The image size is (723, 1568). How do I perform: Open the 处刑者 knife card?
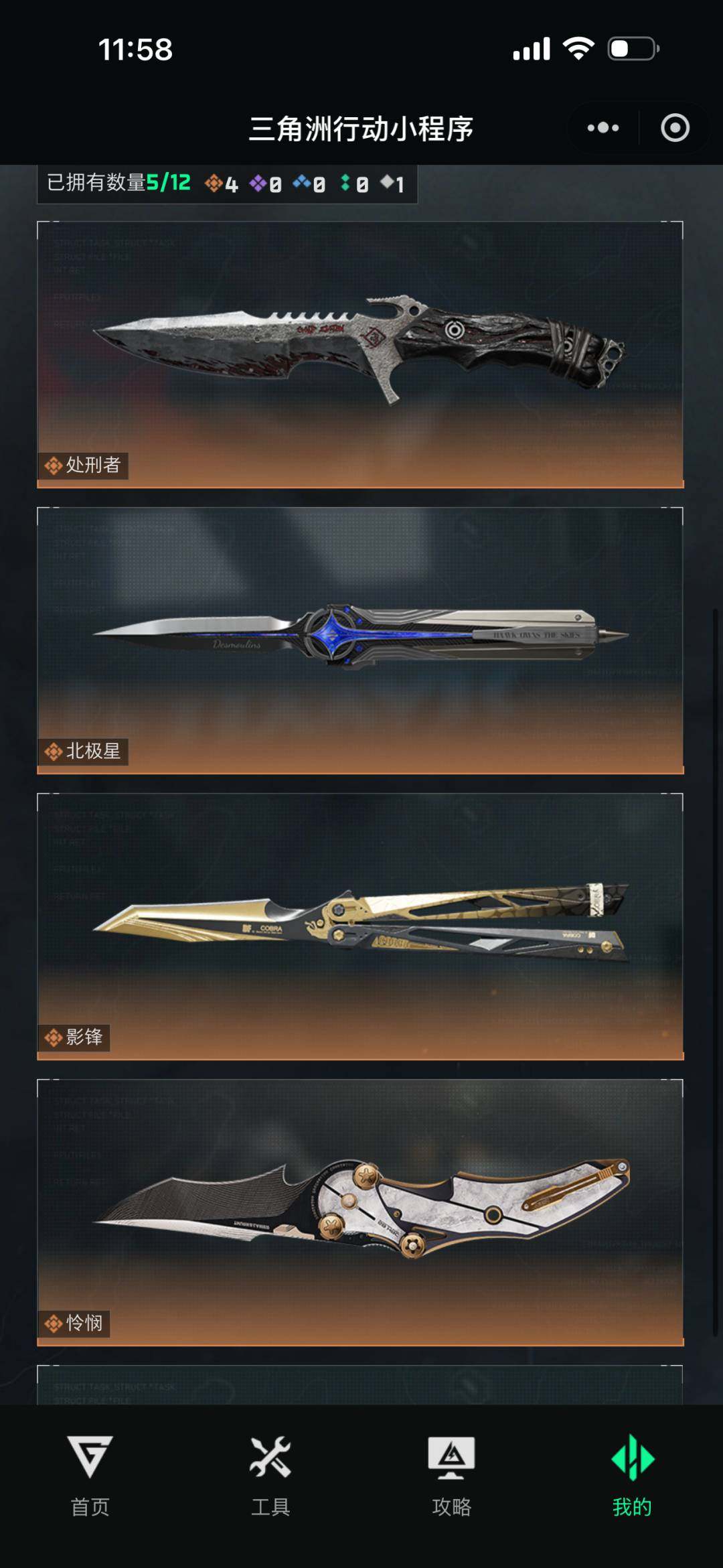tap(360, 354)
